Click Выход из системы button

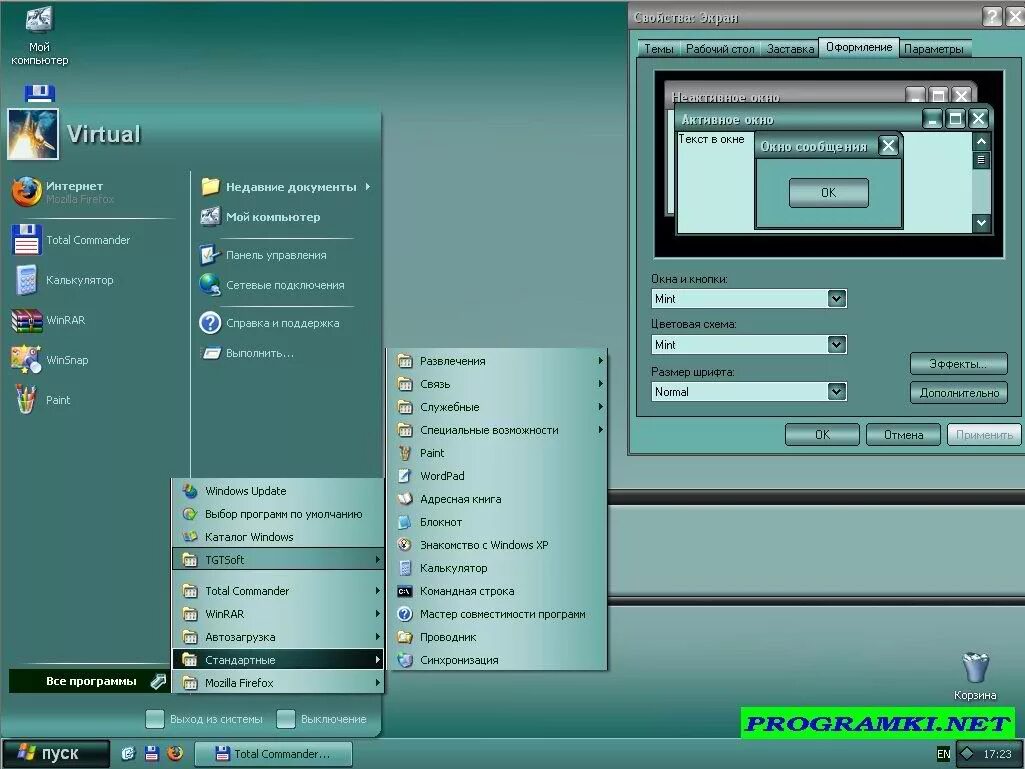(205, 719)
